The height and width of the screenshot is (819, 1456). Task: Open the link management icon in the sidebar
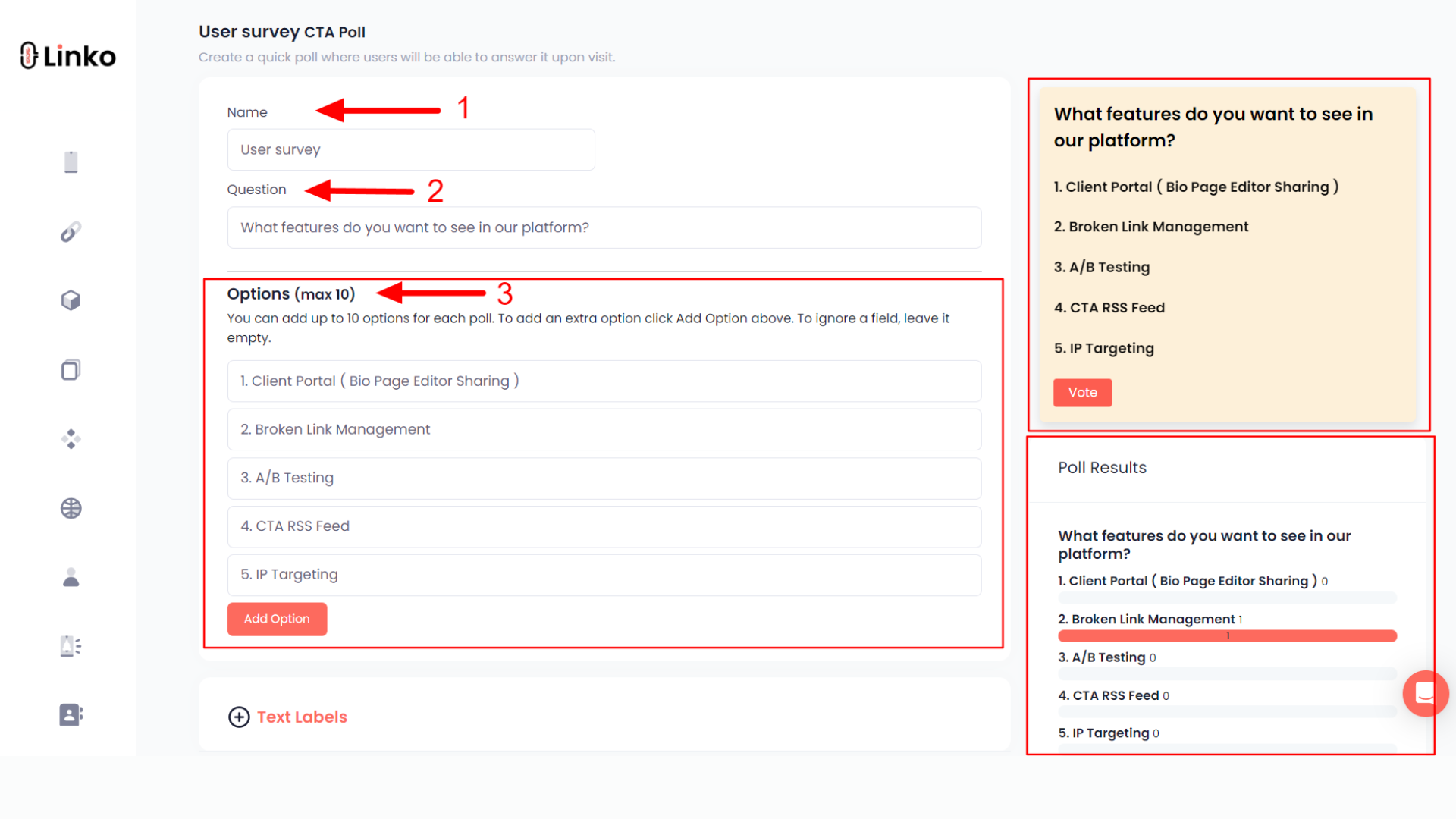pyautogui.click(x=70, y=231)
